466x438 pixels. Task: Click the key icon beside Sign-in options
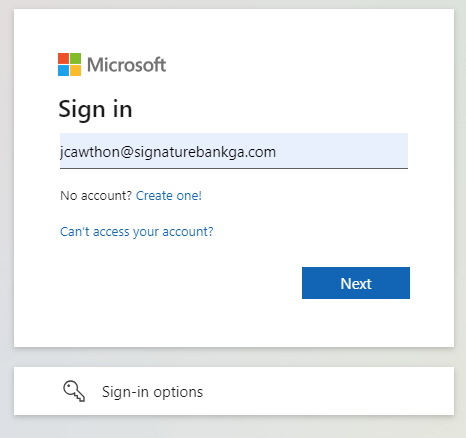click(74, 391)
